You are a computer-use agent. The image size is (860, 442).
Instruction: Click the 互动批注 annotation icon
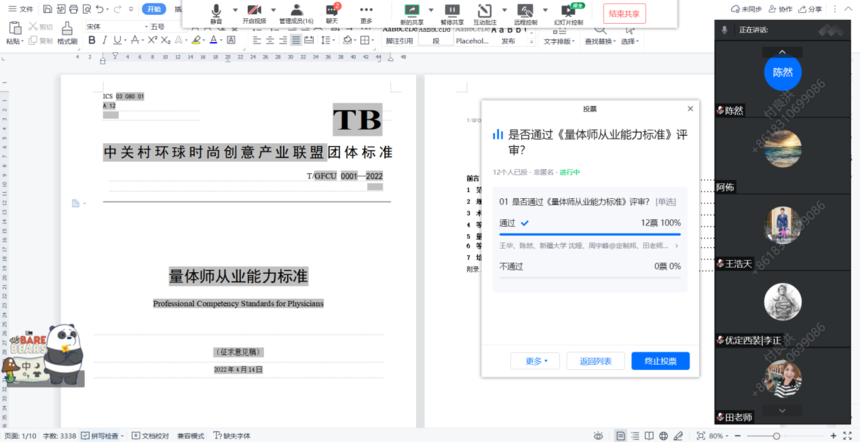(x=485, y=13)
